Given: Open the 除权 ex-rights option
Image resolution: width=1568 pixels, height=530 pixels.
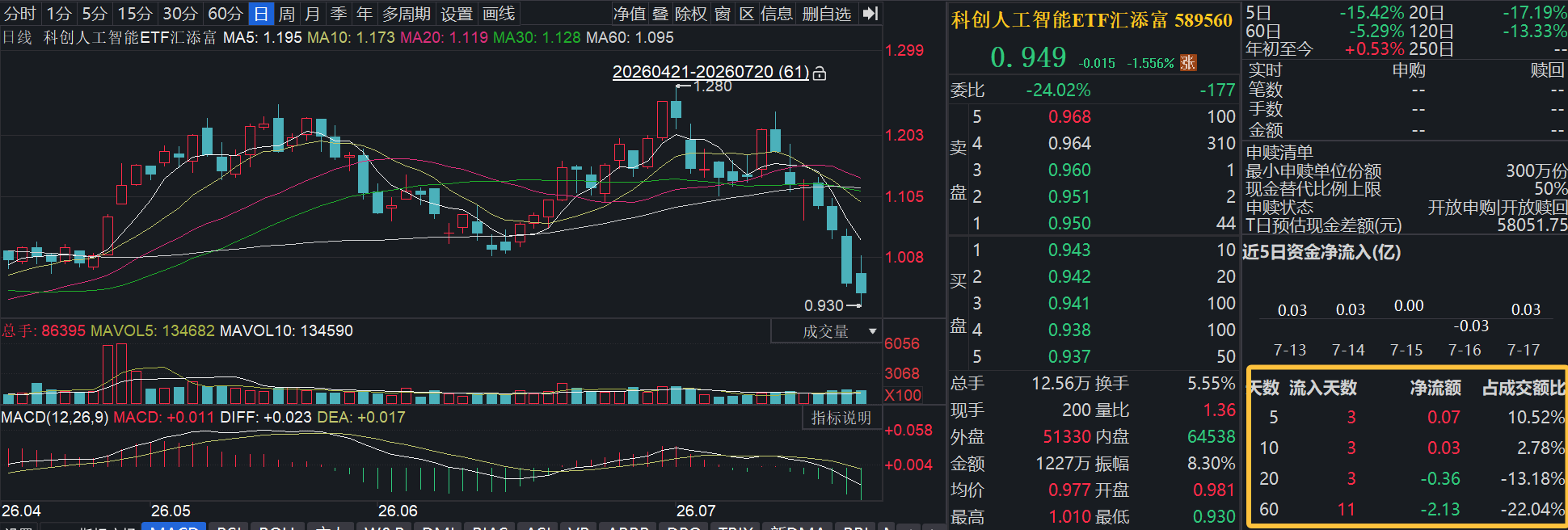Looking at the screenshot, I should pos(691,14).
